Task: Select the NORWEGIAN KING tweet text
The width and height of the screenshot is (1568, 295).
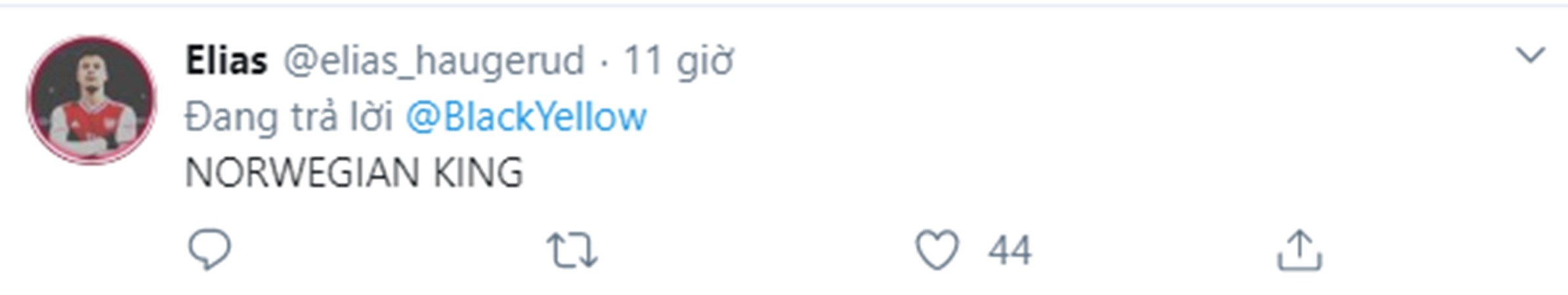Action: pos(354,173)
